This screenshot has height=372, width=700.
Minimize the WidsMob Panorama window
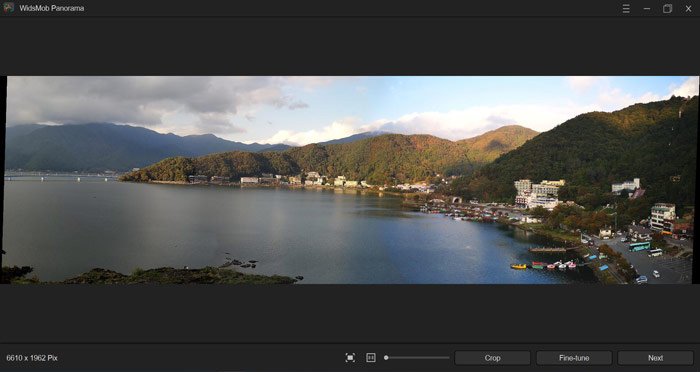click(x=646, y=8)
